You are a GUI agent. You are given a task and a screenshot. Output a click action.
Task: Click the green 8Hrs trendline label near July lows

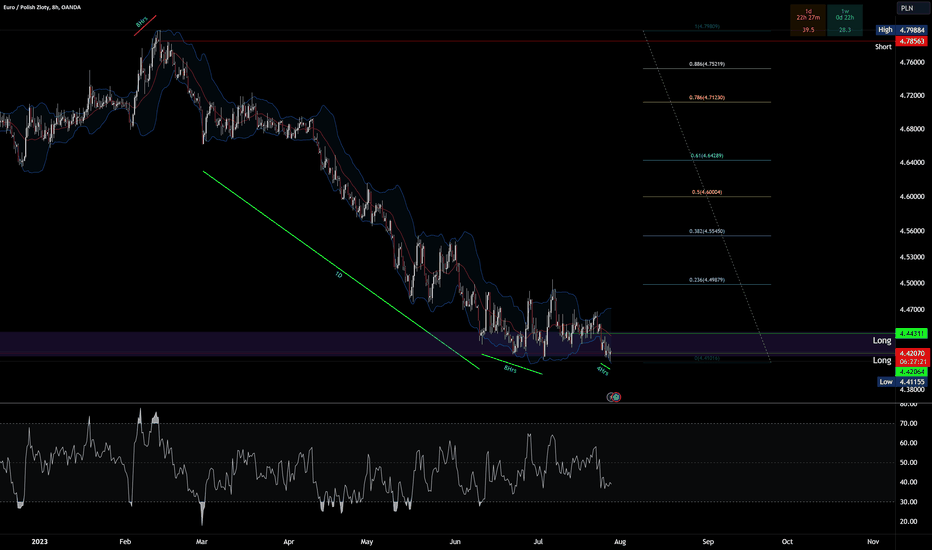(x=510, y=369)
